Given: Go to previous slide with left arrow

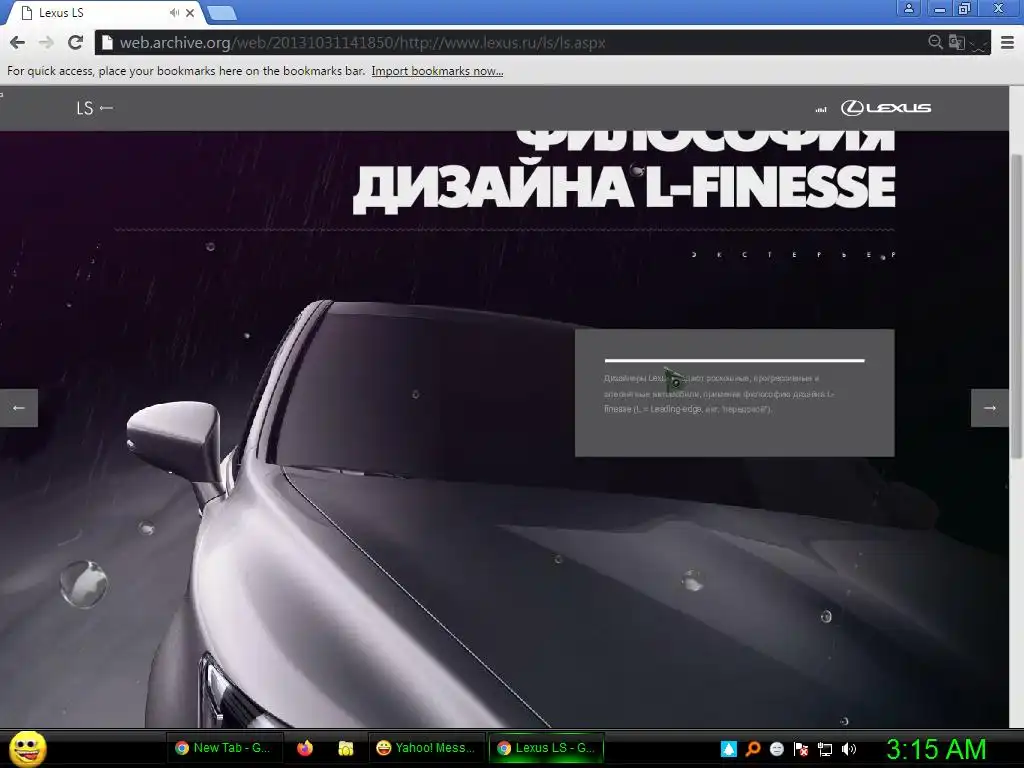Looking at the screenshot, I should click(19, 408).
